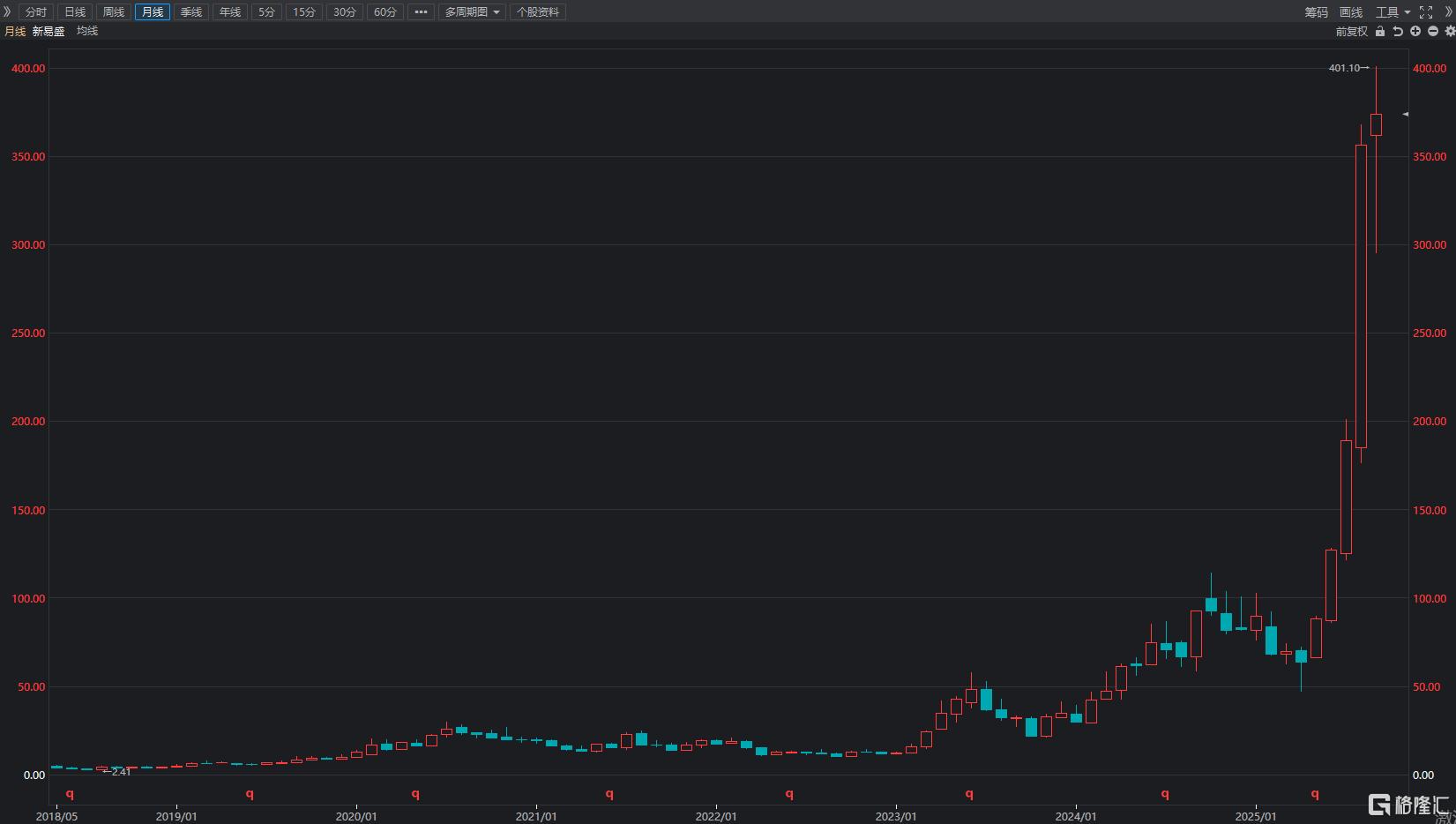Toggle the chart lock icon
The image size is (1456, 824).
pos(1380,31)
